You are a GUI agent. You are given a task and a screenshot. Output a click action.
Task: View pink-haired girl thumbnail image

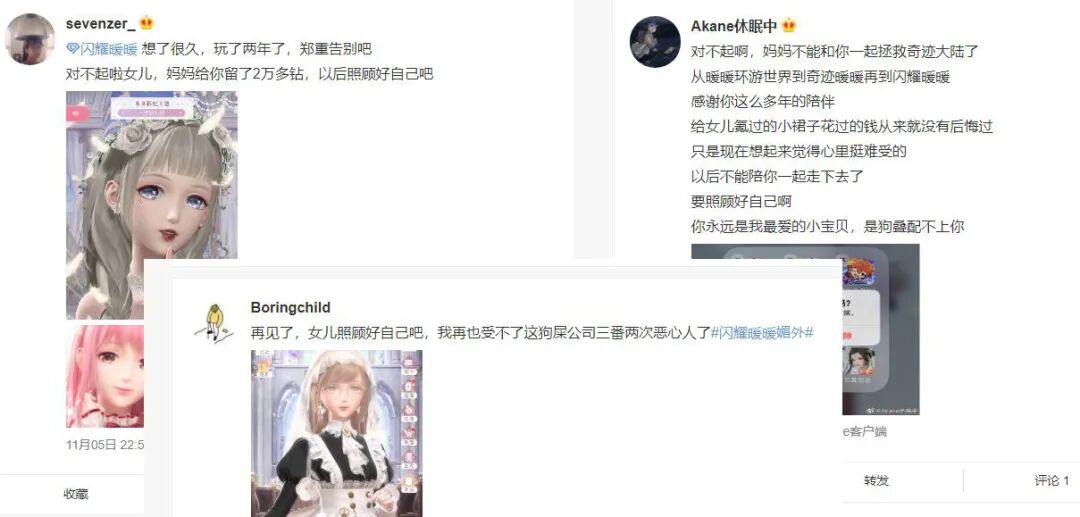pos(105,376)
